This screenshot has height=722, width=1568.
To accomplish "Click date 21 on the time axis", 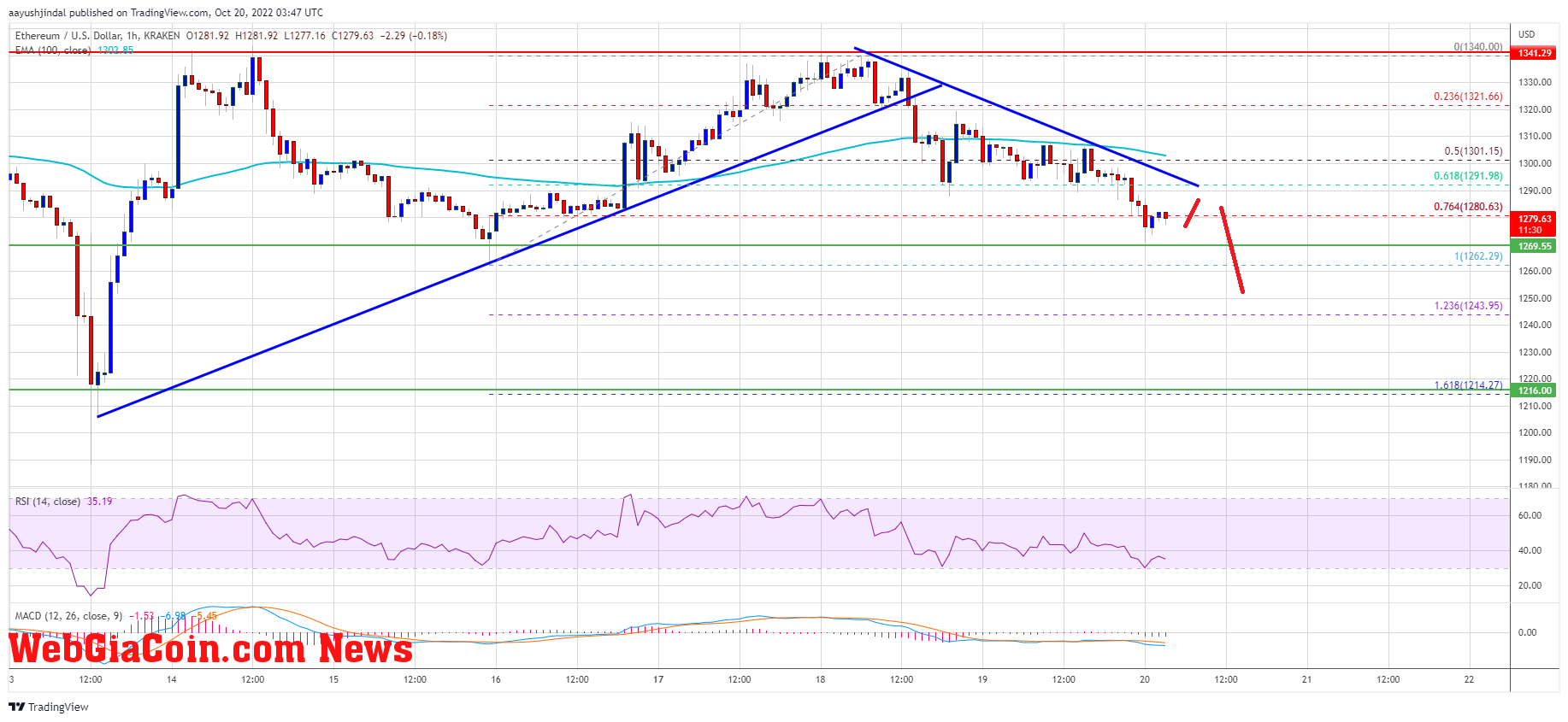I will pos(1306,680).
